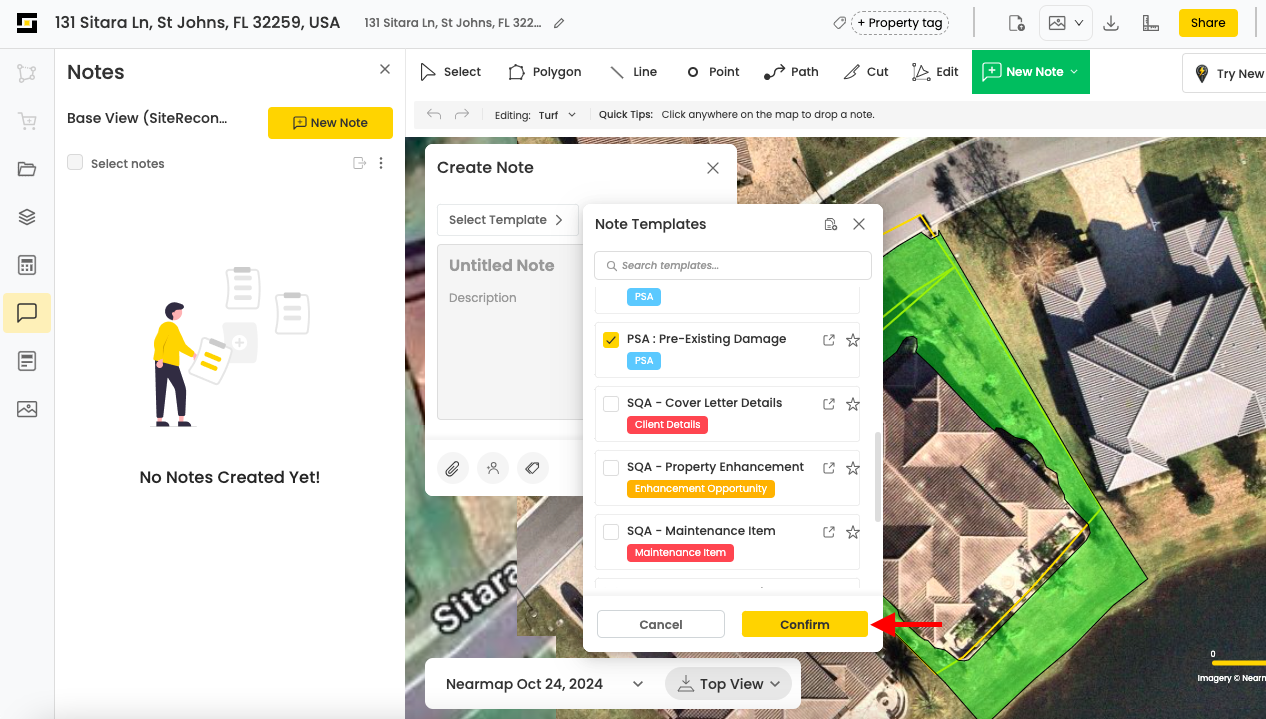Open the shopping cart sidebar icon
Viewport: 1266px width, 719px height.
click(x=27, y=121)
